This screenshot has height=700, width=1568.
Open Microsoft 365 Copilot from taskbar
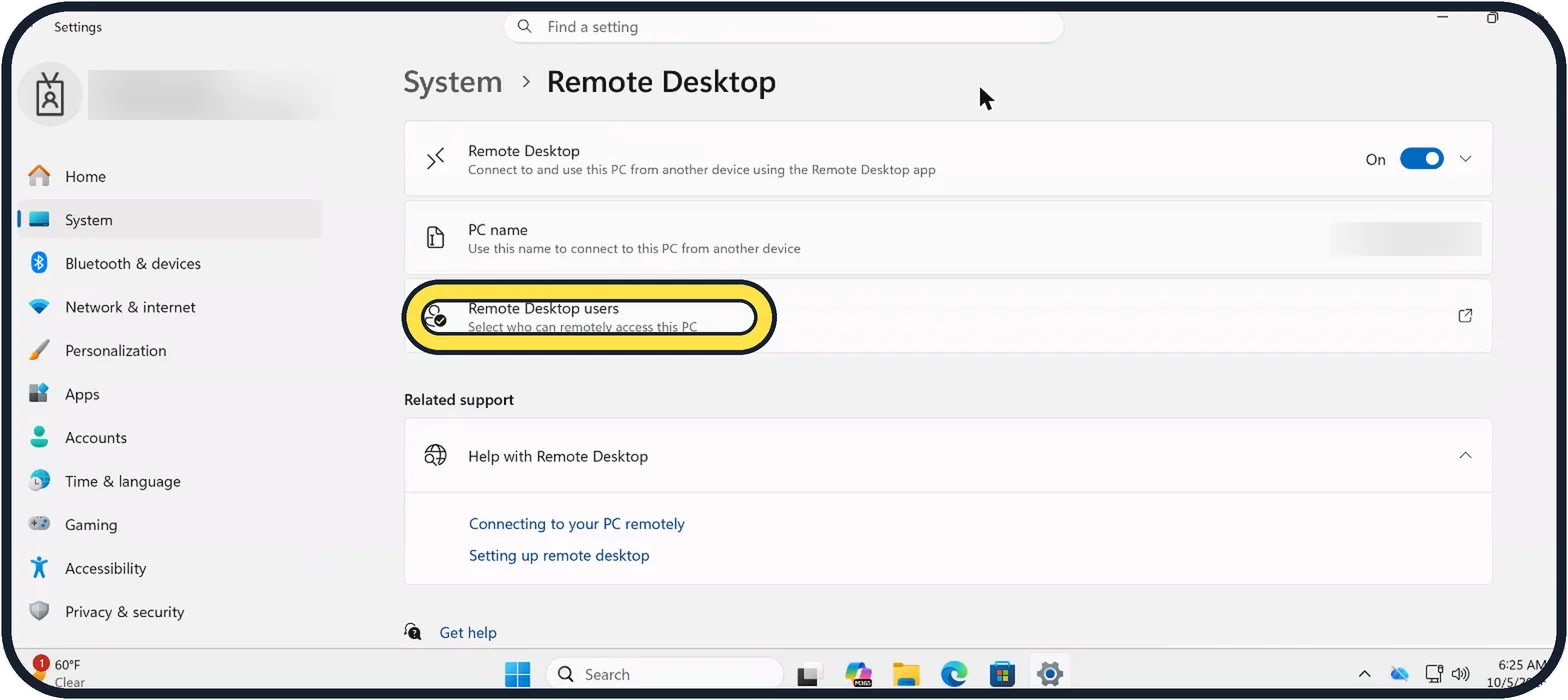click(858, 674)
